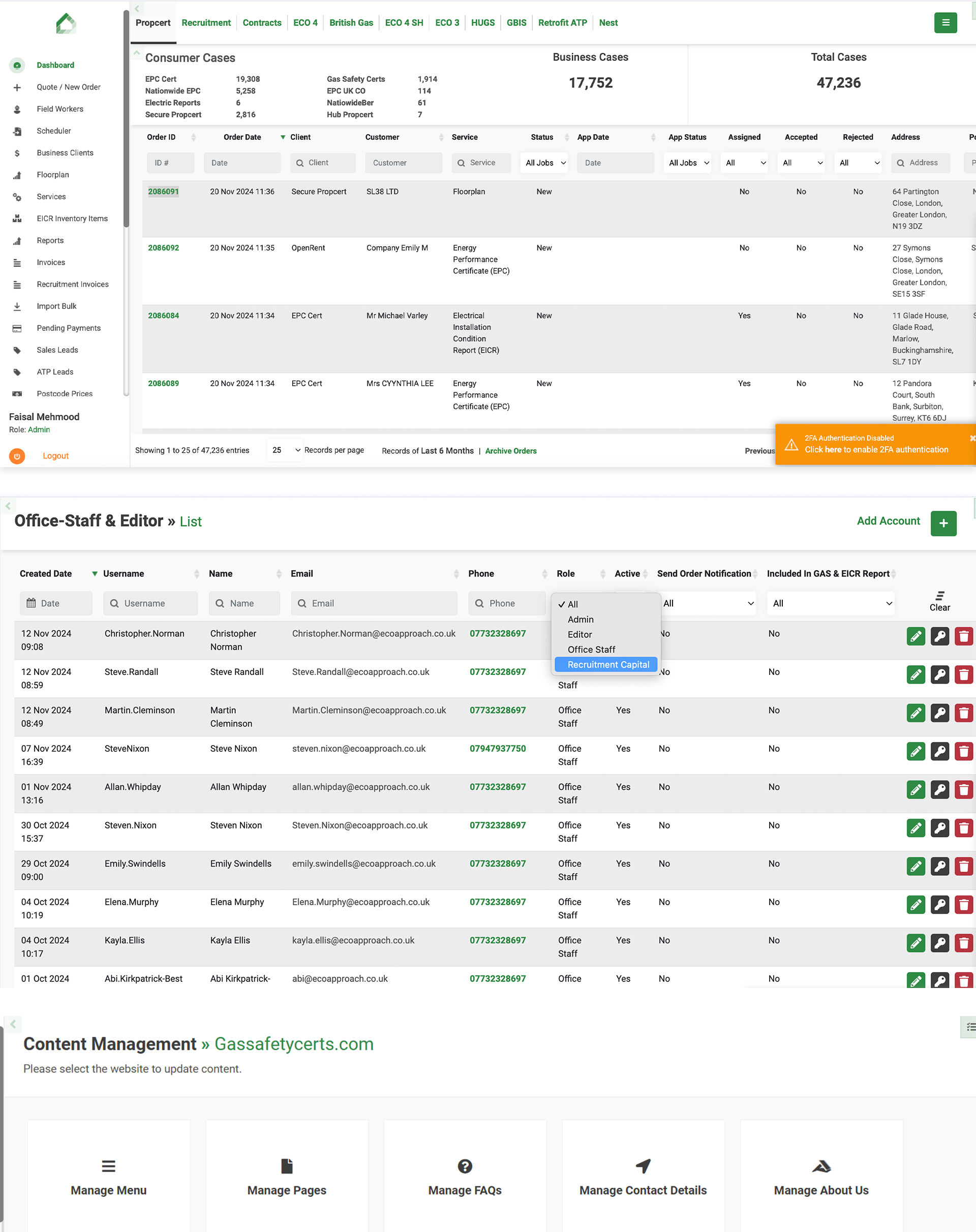Open the records per page dropdown
The width and height of the screenshot is (976, 1232).
click(285, 450)
